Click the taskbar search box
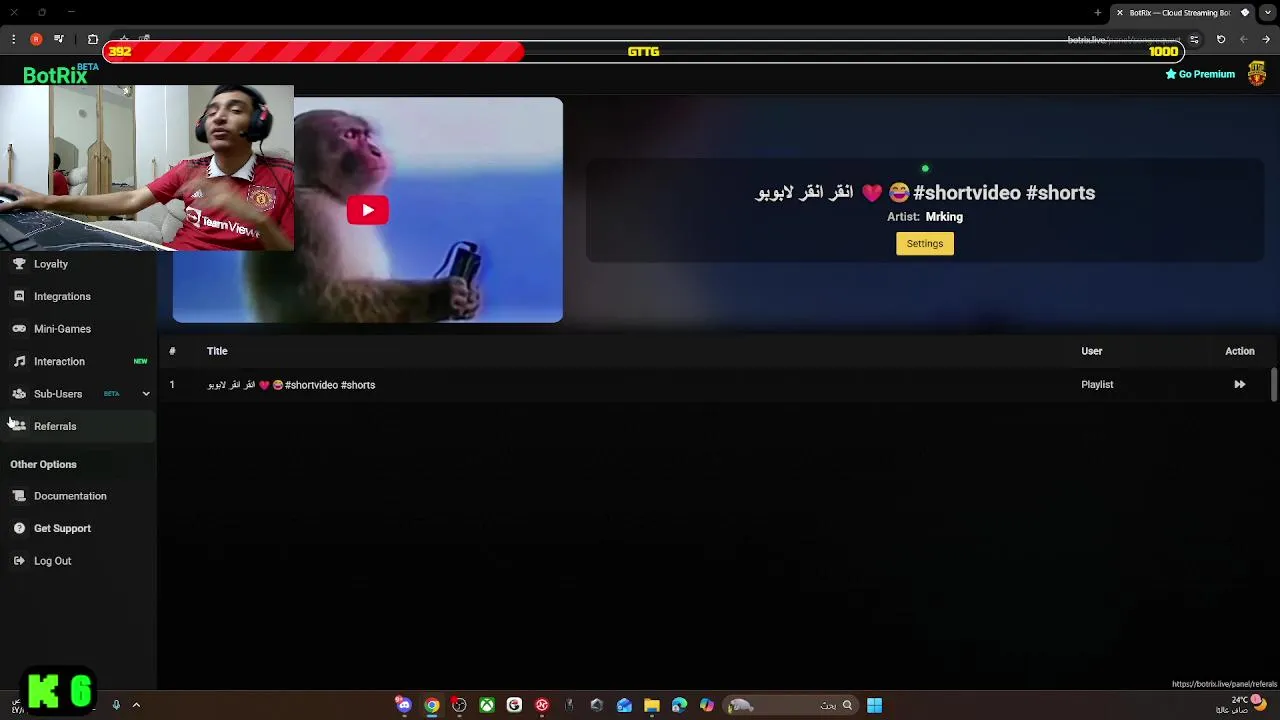The height and width of the screenshot is (720, 1280). [x=790, y=706]
